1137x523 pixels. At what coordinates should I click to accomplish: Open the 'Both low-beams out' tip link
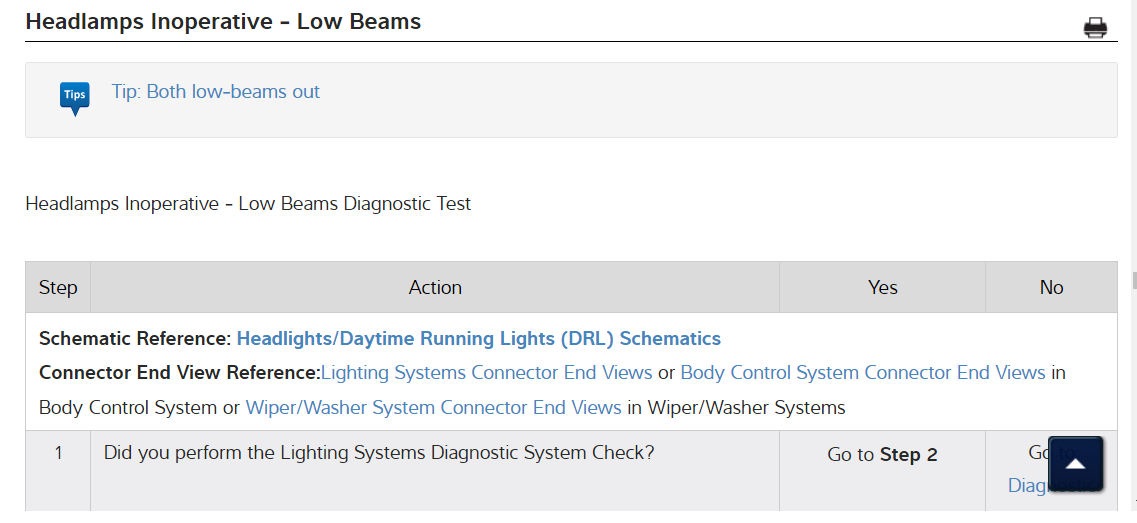tap(216, 92)
